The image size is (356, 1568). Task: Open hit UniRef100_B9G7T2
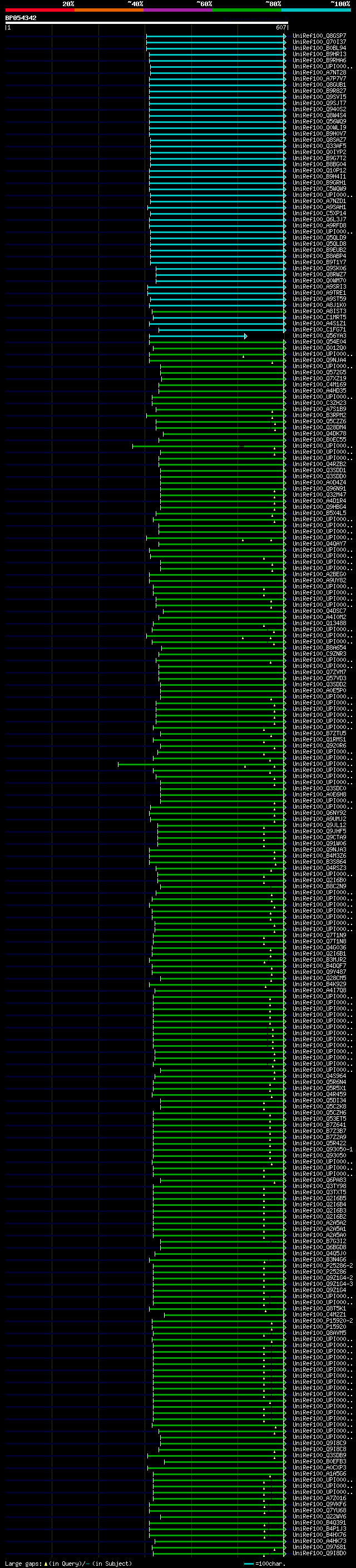319,159
